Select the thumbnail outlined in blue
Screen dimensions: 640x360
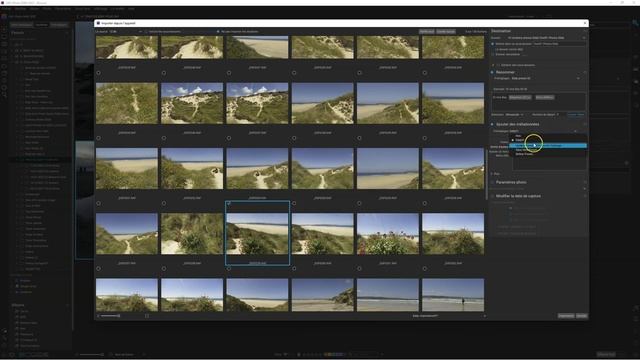[x=257, y=233]
